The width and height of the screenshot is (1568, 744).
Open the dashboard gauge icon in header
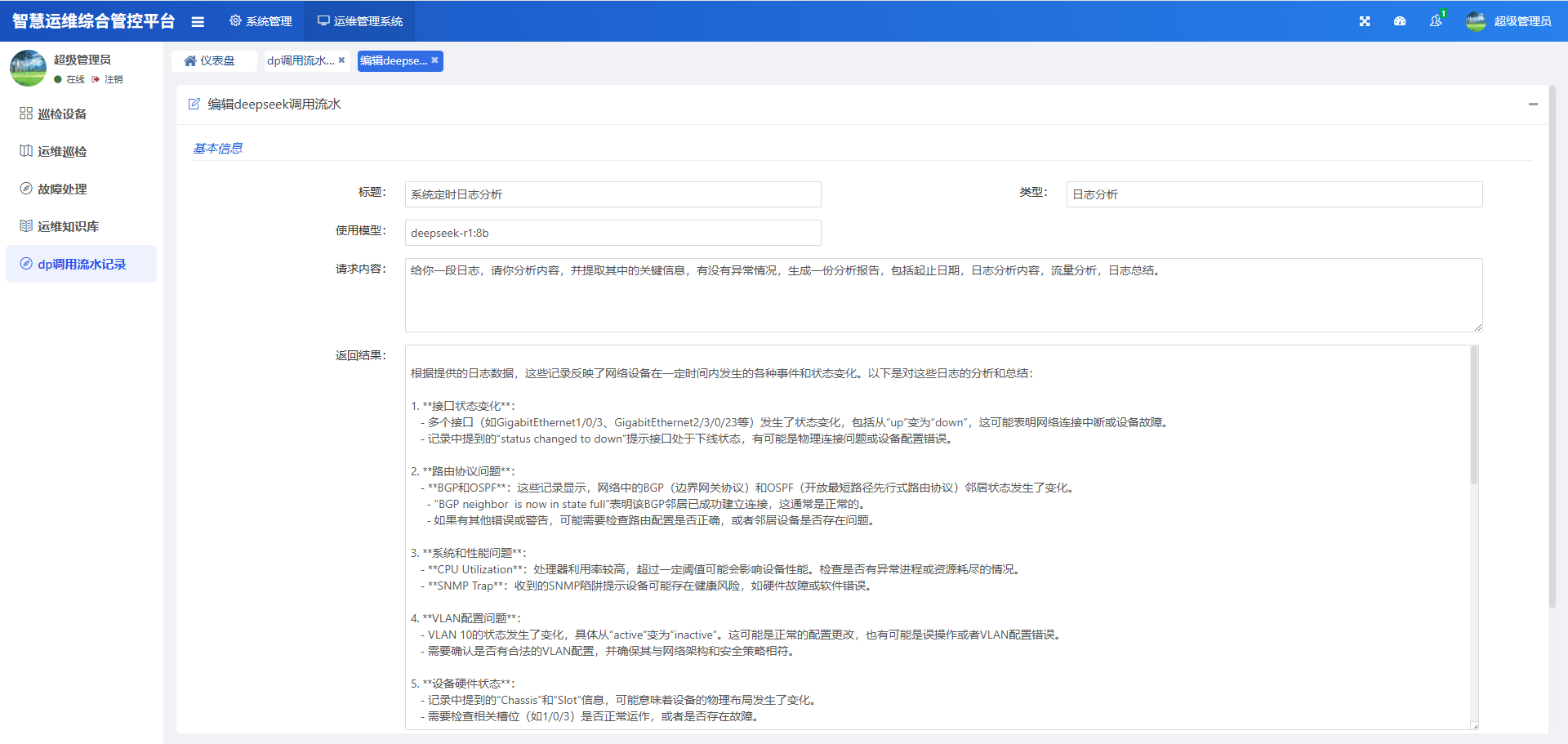pyautogui.click(x=1400, y=21)
